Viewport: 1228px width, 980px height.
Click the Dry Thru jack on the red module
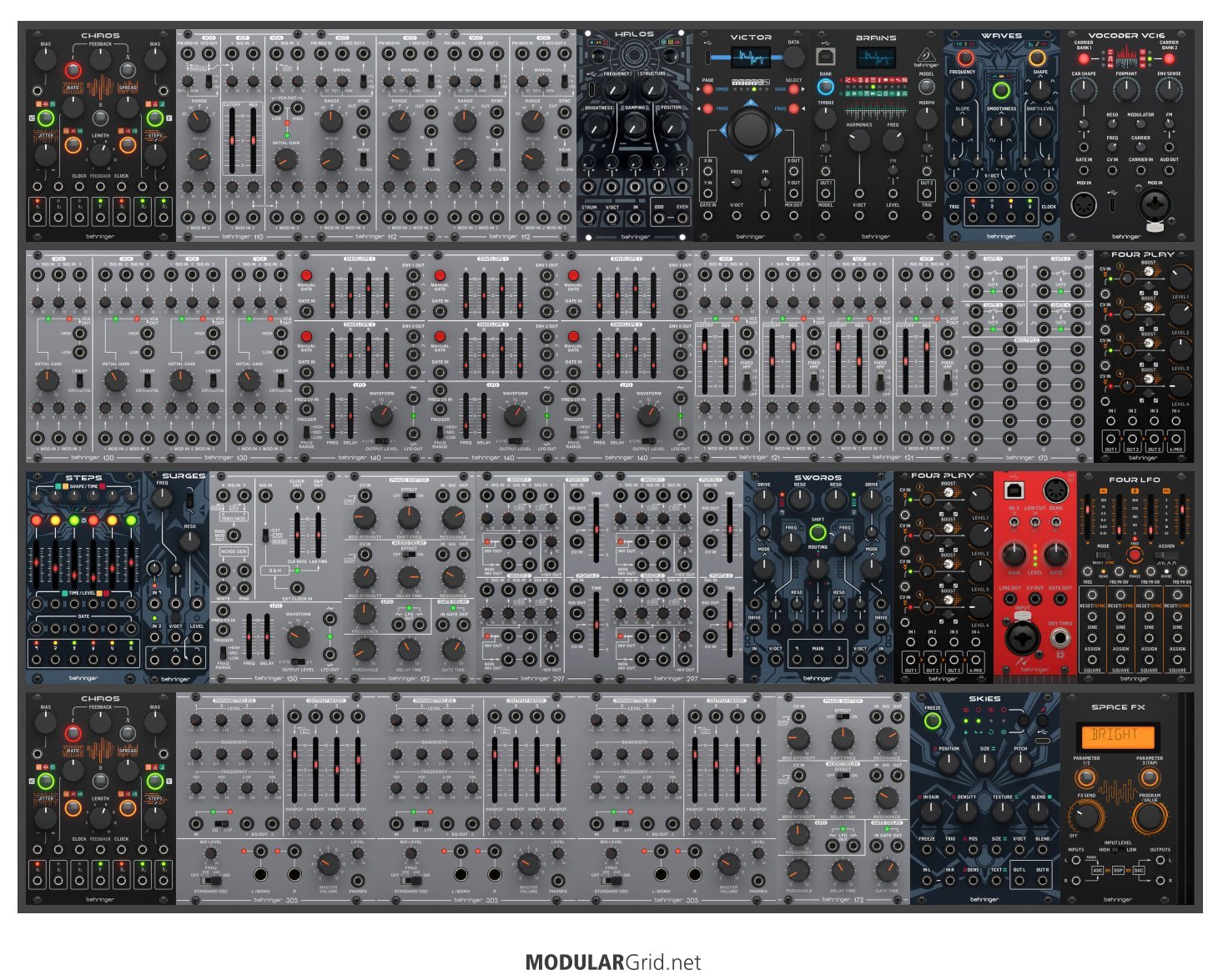(x=1060, y=640)
